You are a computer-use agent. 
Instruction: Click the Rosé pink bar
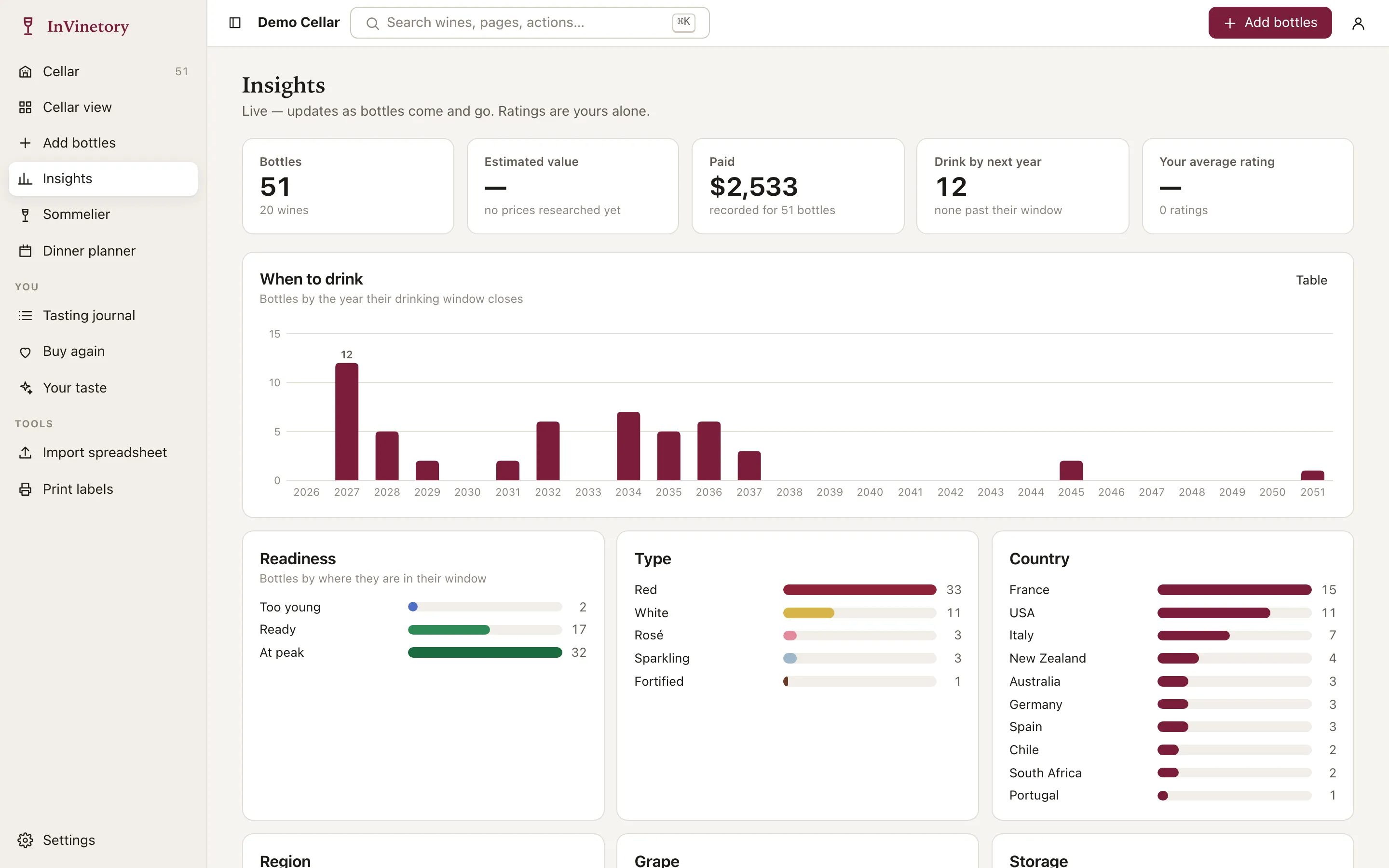point(790,636)
